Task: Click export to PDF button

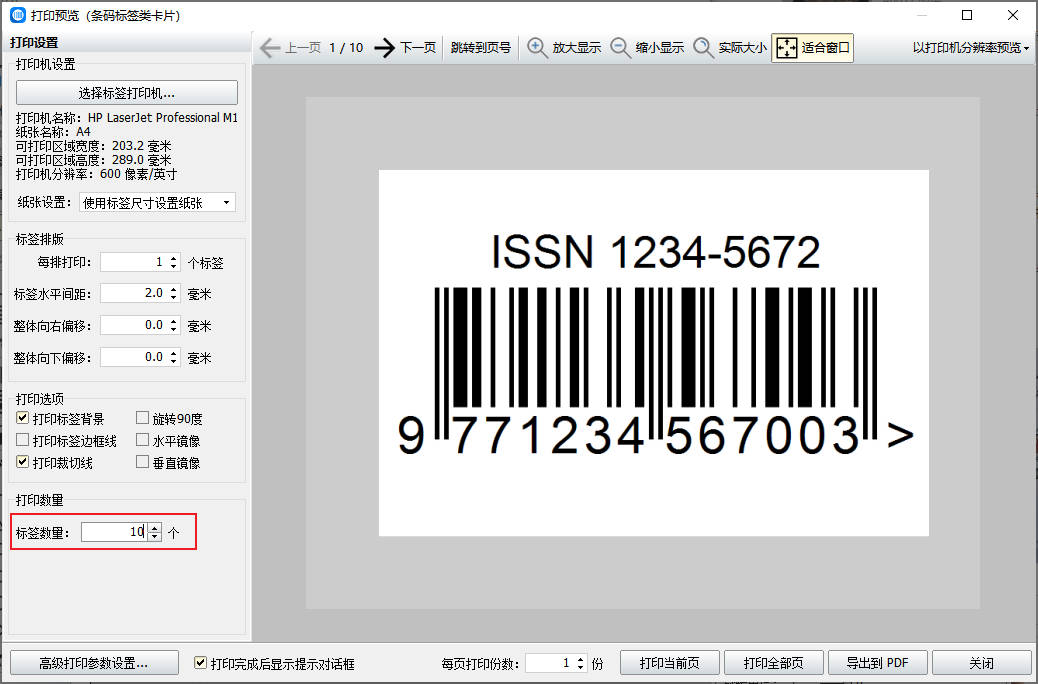Action: 877,663
